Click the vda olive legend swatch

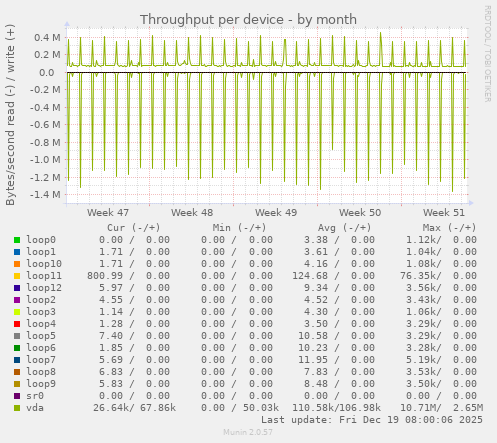pyautogui.click(x=17, y=408)
